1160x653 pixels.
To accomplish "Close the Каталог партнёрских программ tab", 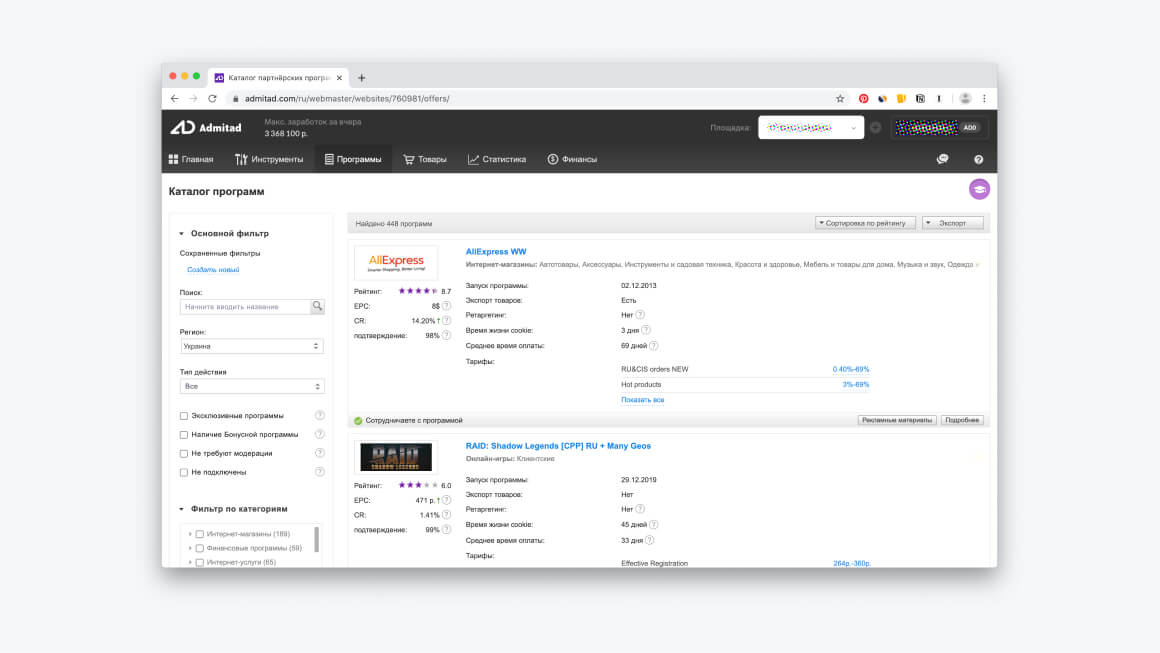I will tap(340, 78).
